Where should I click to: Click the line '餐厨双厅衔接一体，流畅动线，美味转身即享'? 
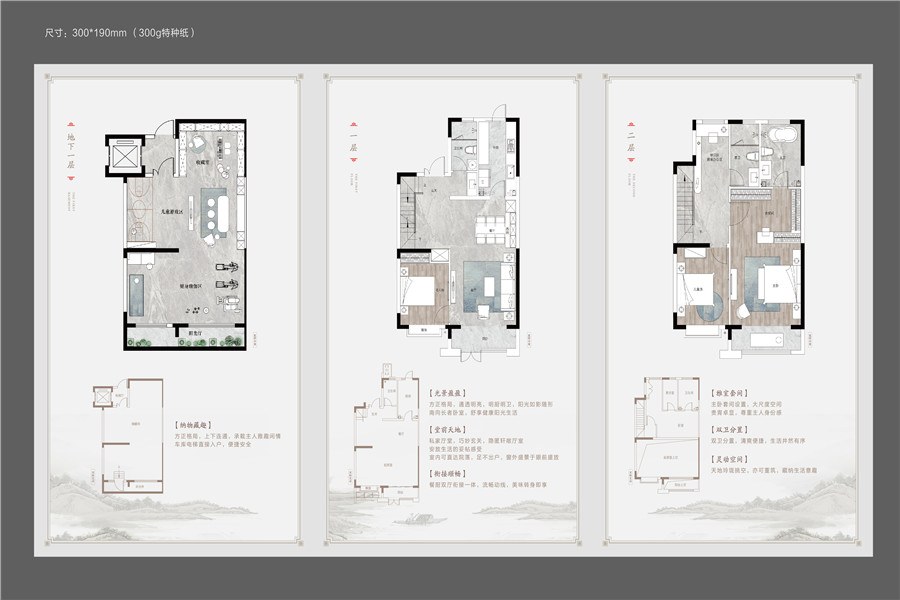tap(488, 485)
